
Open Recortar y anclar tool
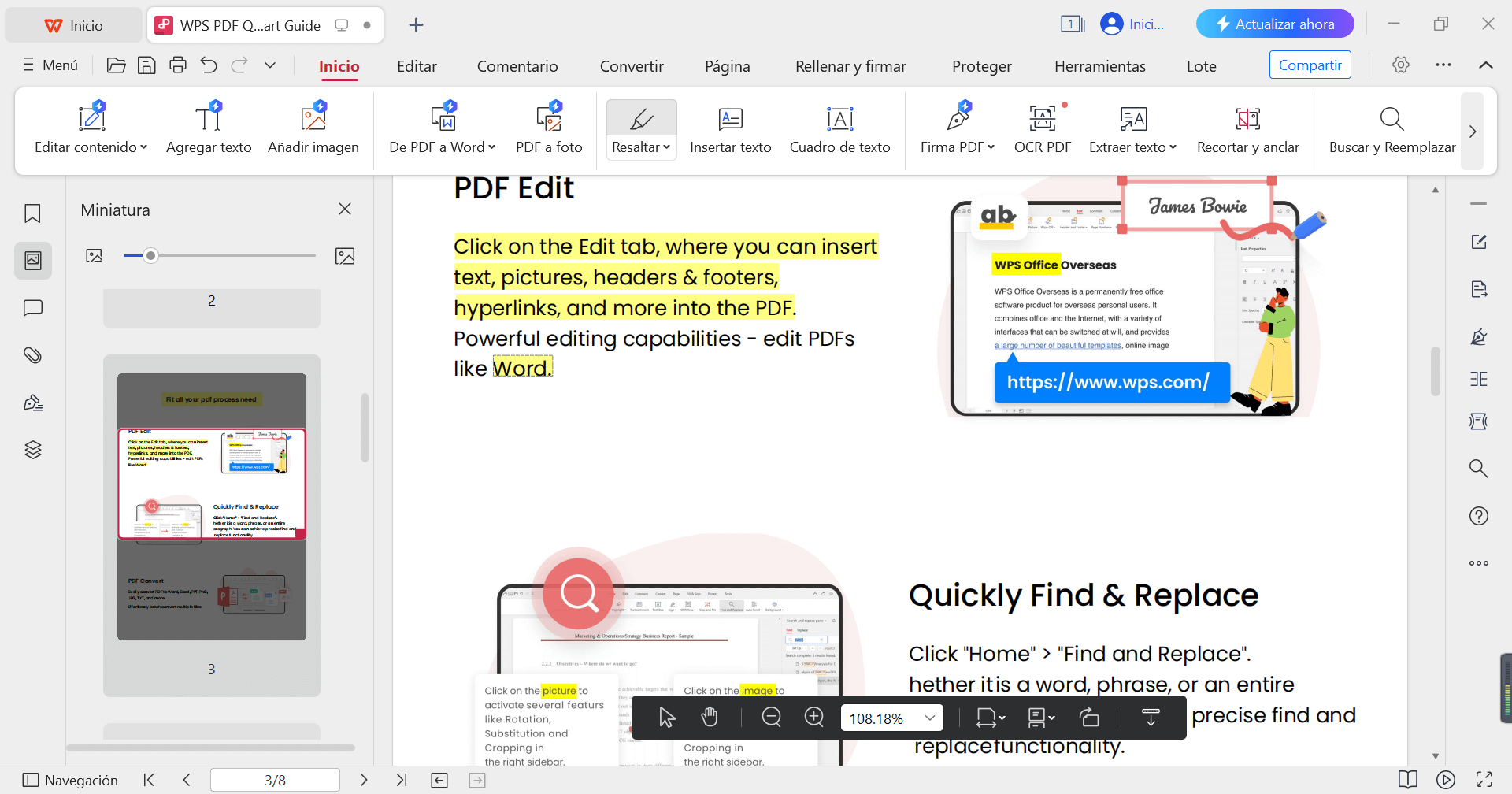pos(1247,120)
